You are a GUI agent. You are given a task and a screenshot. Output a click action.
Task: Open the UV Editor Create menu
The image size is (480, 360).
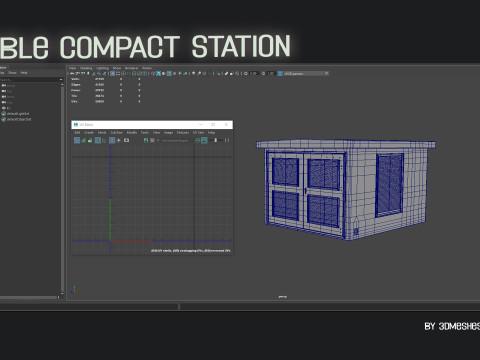click(89, 133)
